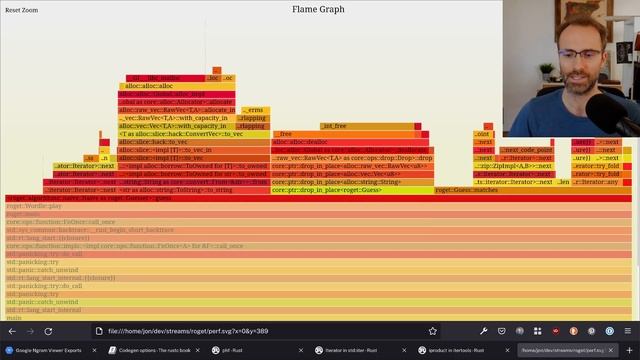Open the browser hamburger menu
This screenshot has width=640, height=360.
[628, 331]
